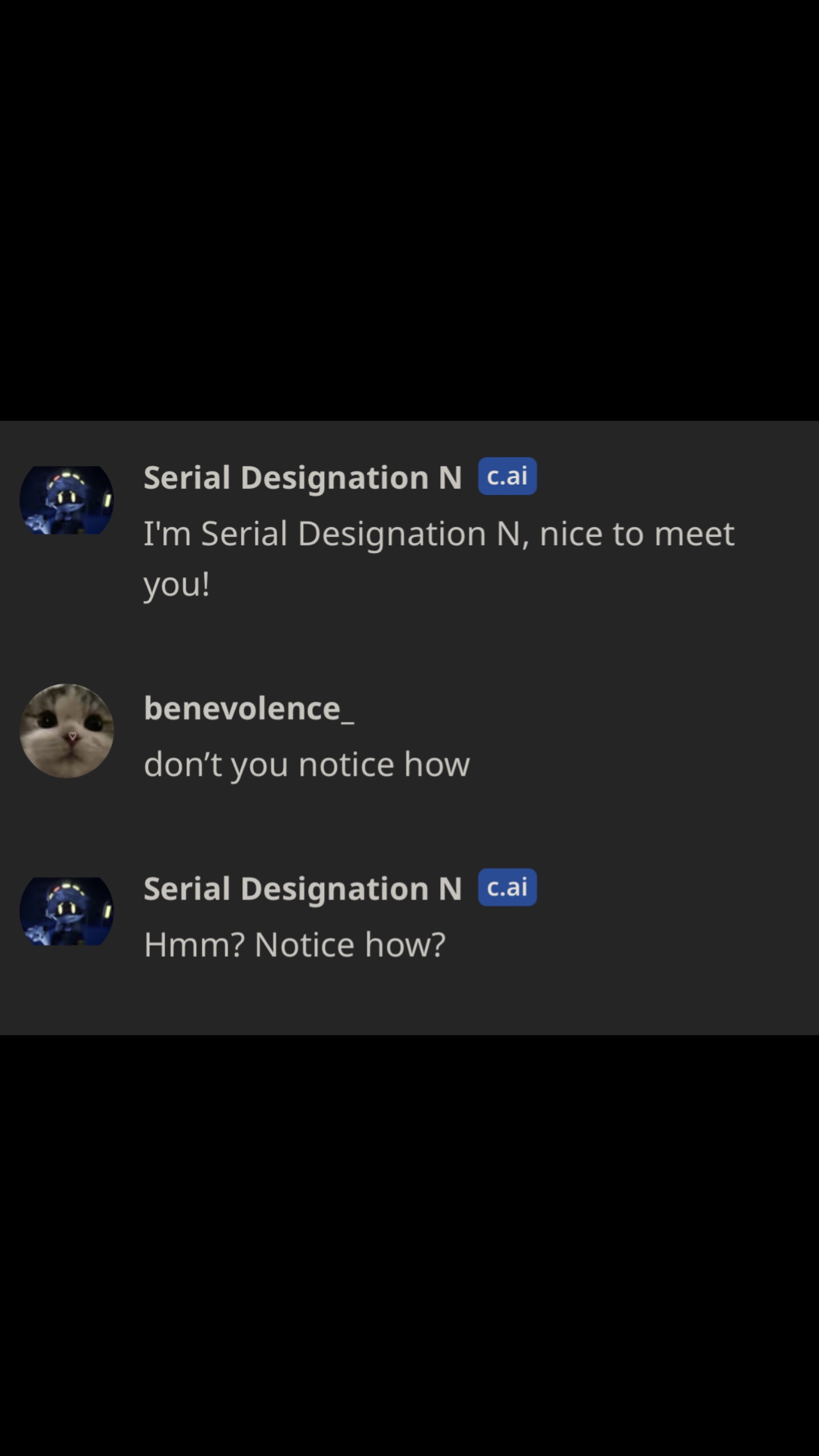Select the Serial Designation N name above the last reply
Screen dimensions: 819x1456
(x=303, y=888)
